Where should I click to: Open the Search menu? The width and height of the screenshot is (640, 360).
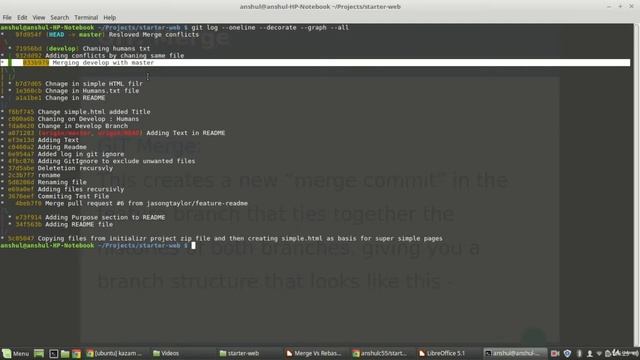point(60,18)
